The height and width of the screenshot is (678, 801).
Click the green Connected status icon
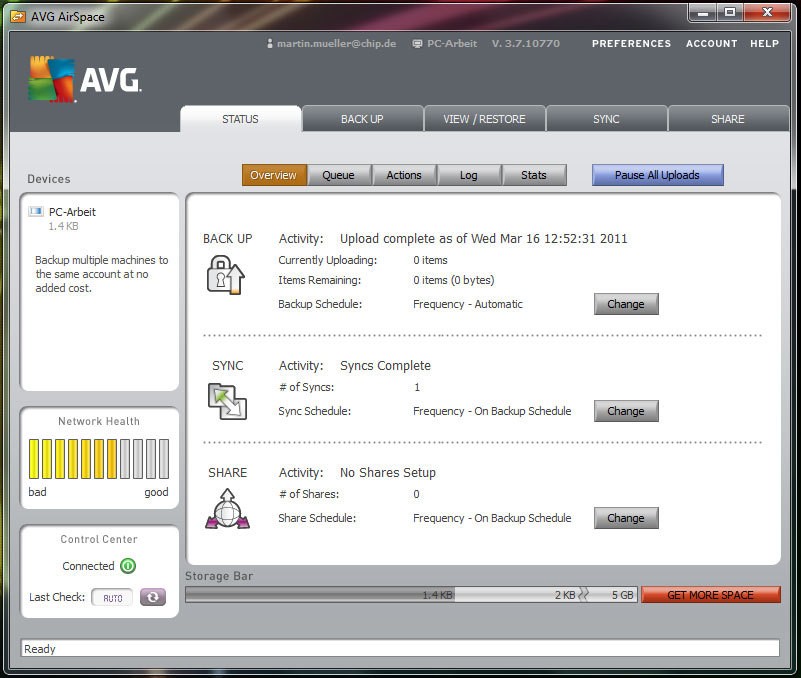point(128,566)
